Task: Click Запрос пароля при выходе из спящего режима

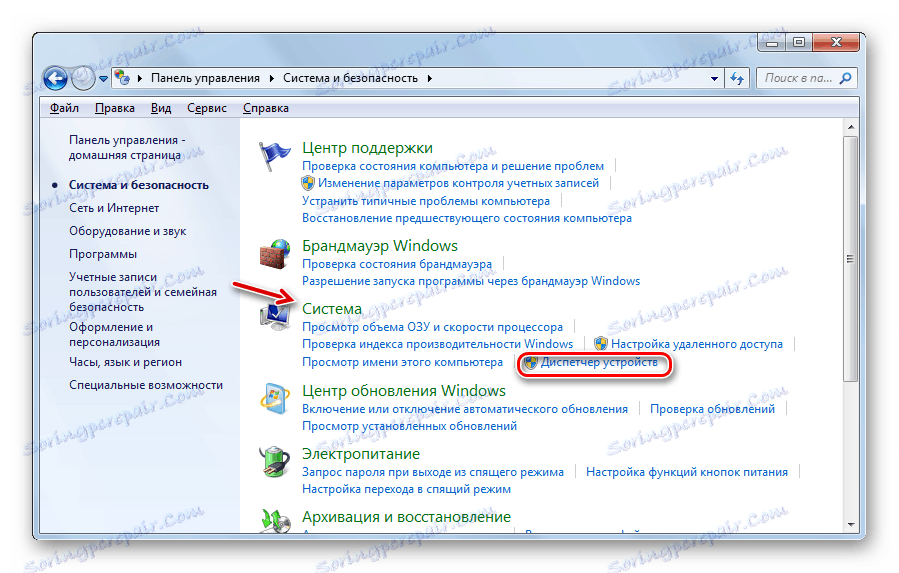Action: click(x=433, y=472)
